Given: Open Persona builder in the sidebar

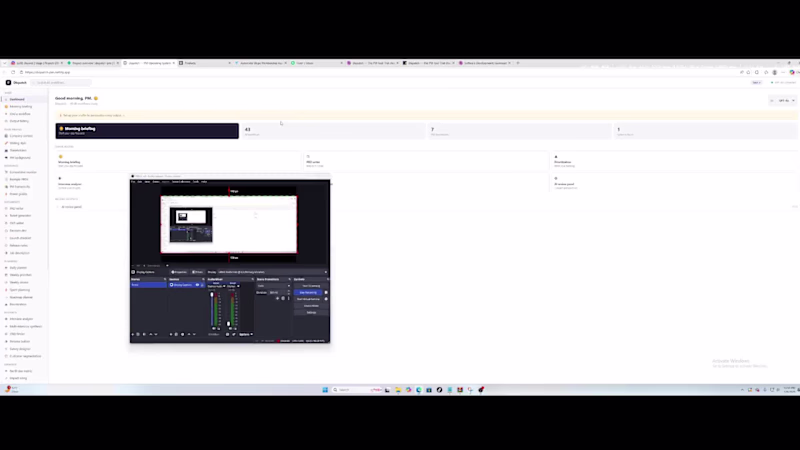Looking at the screenshot, I should [20, 341].
